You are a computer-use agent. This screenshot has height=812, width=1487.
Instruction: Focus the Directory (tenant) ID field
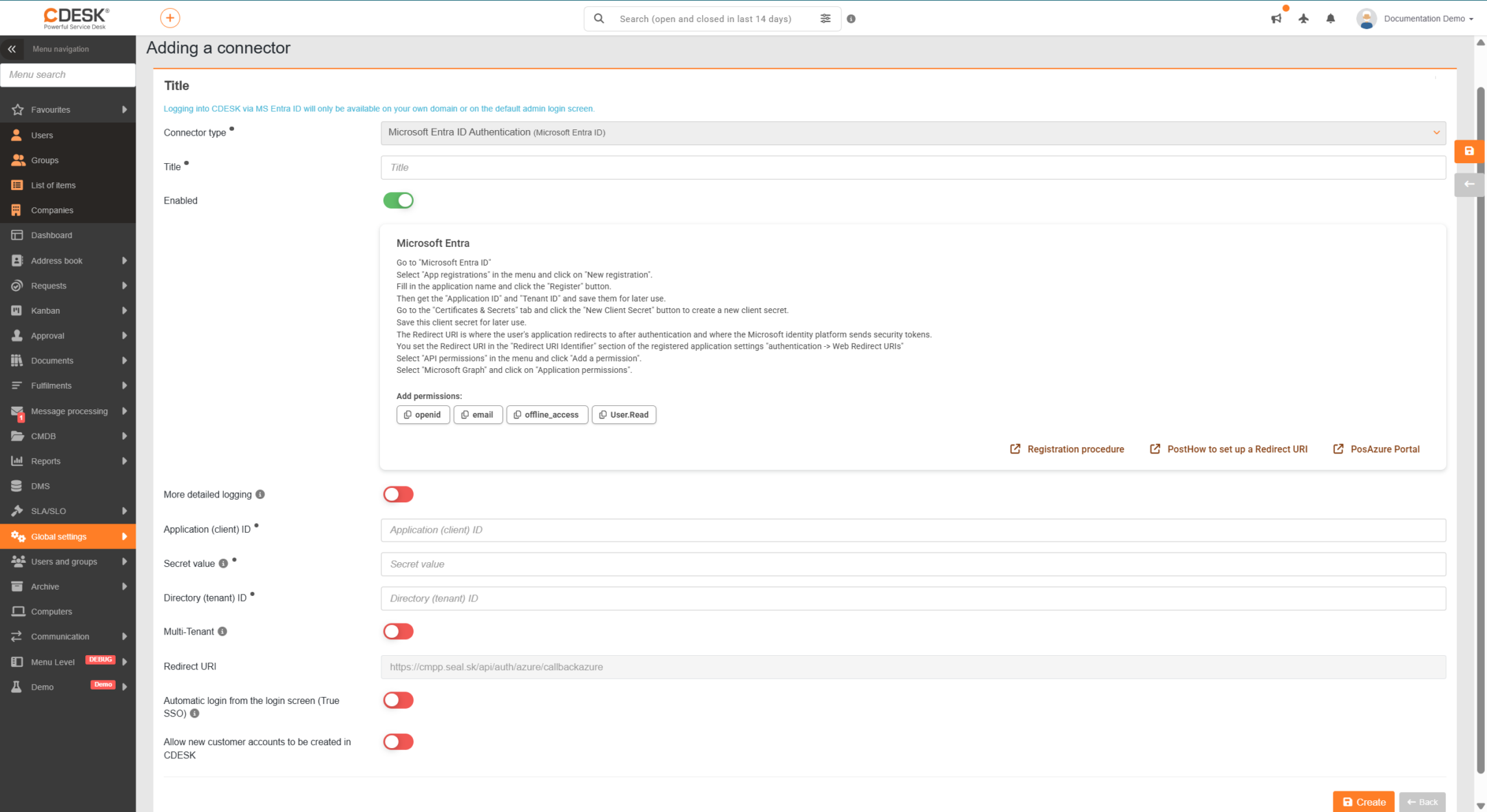click(913, 599)
